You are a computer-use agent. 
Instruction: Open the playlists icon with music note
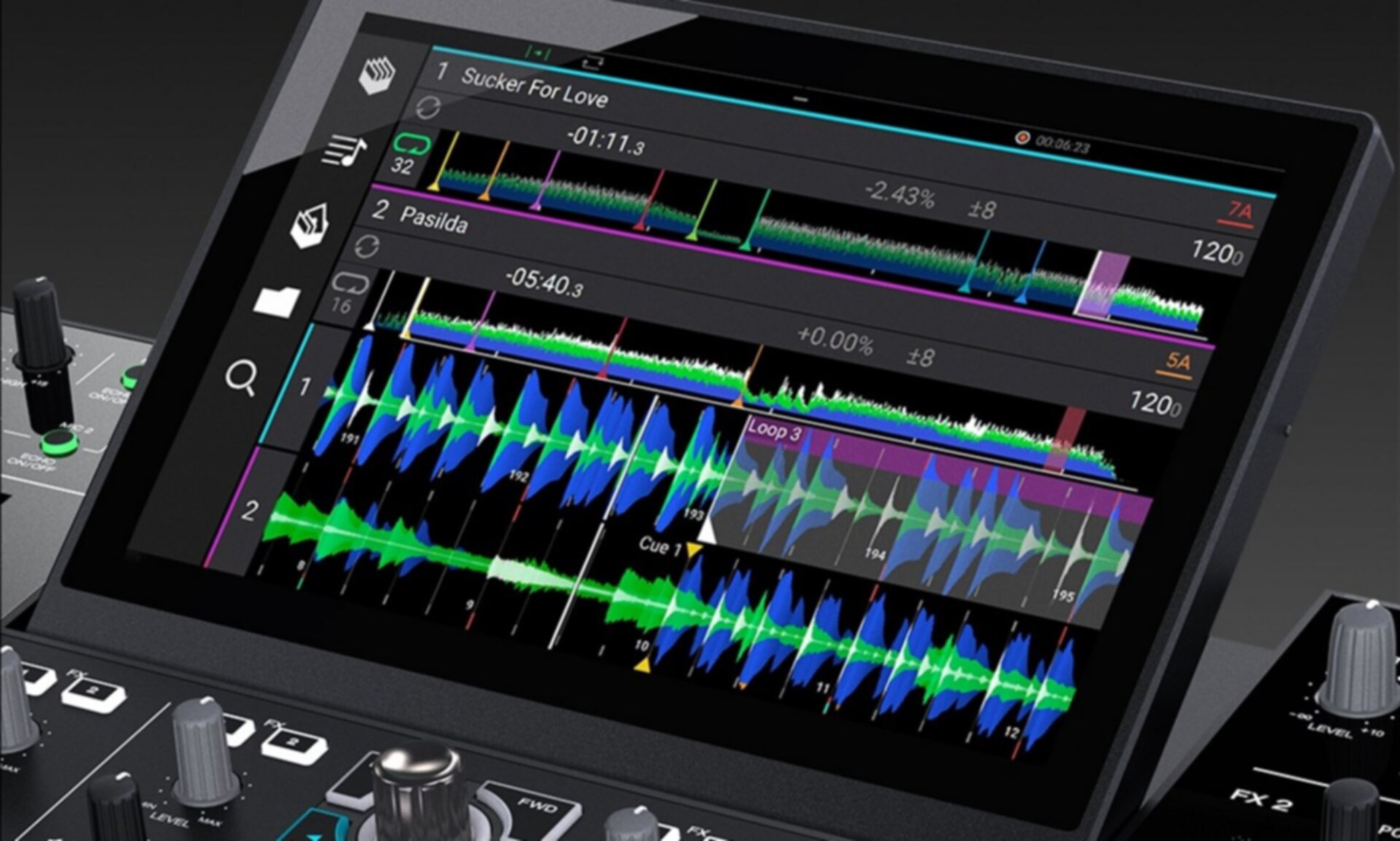[x=345, y=150]
